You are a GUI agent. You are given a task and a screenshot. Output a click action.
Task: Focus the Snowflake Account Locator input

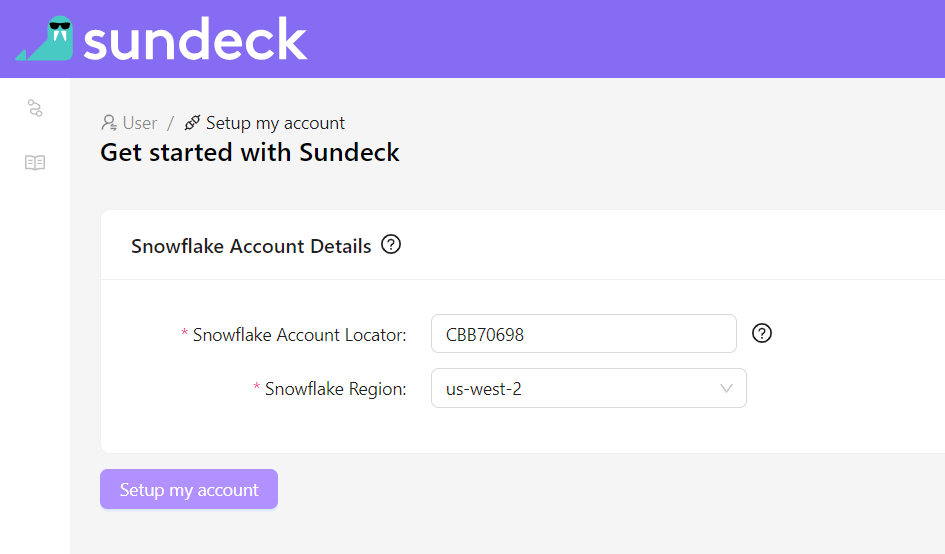click(583, 333)
